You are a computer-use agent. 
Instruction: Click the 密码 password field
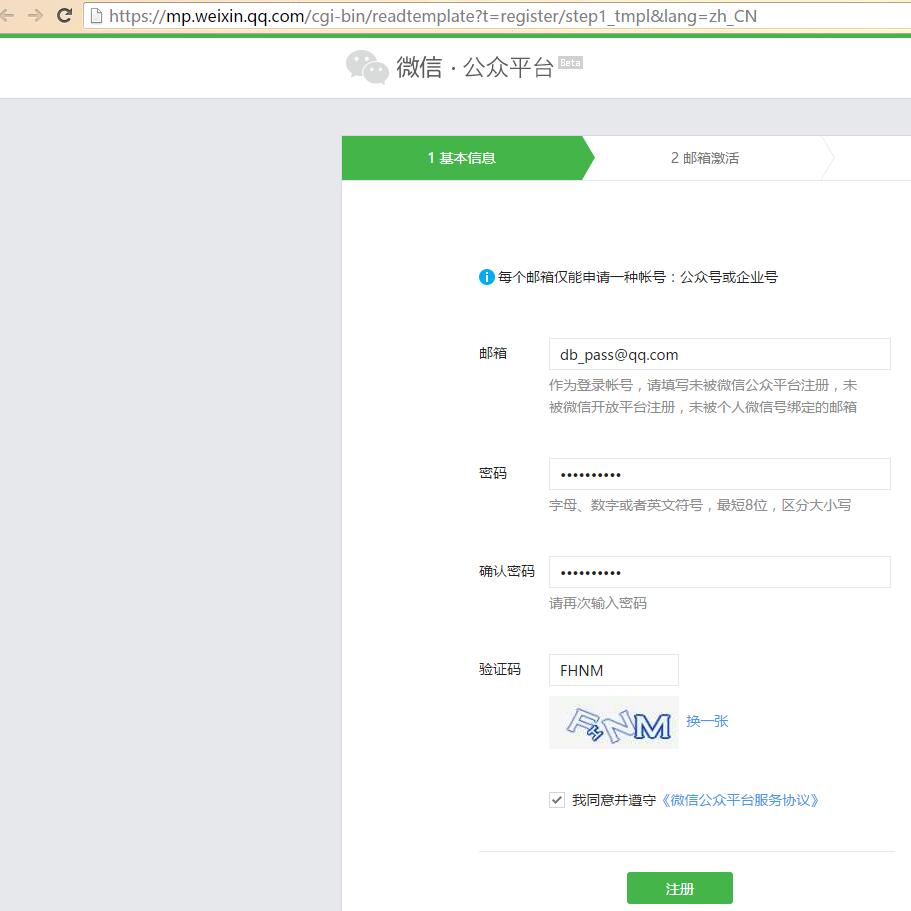point(719,474)
